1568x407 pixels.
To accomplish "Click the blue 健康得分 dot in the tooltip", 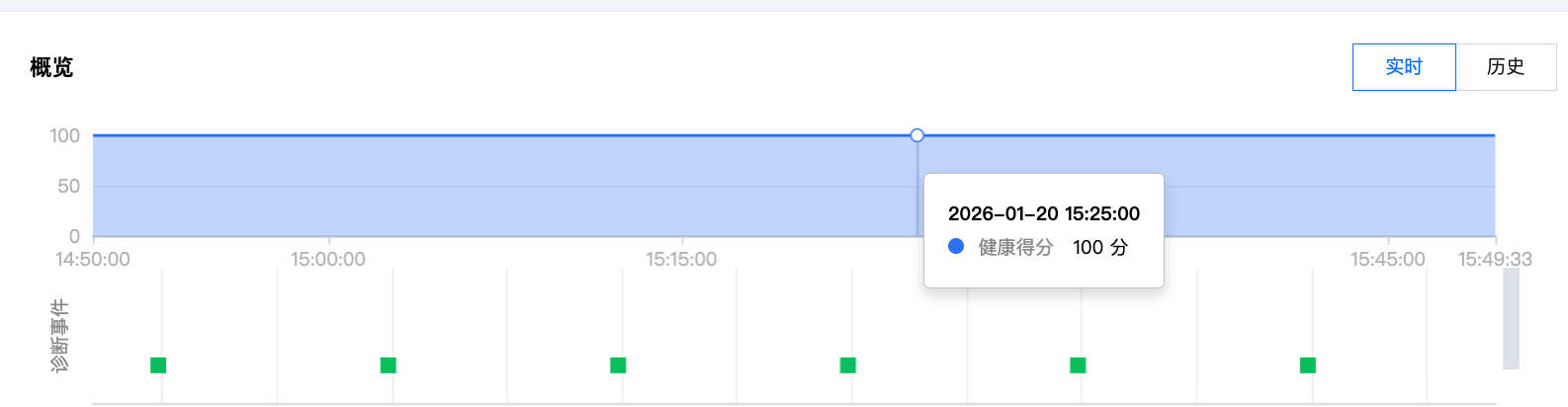I will click(956, 247).
